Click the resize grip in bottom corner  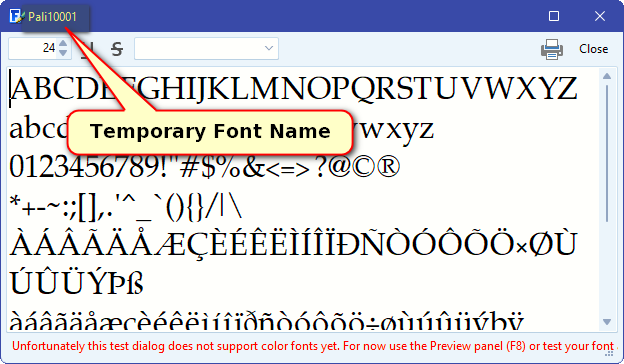tap(610, 353)
